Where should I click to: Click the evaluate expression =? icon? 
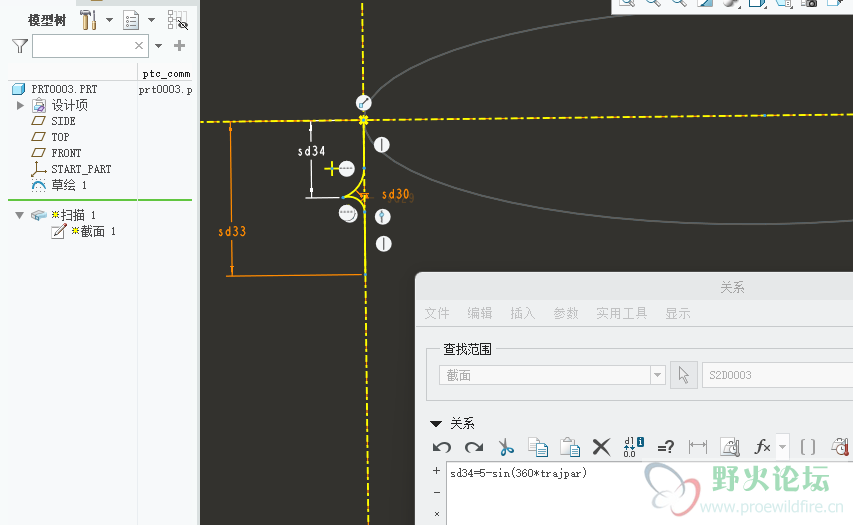tap(665, 447)
